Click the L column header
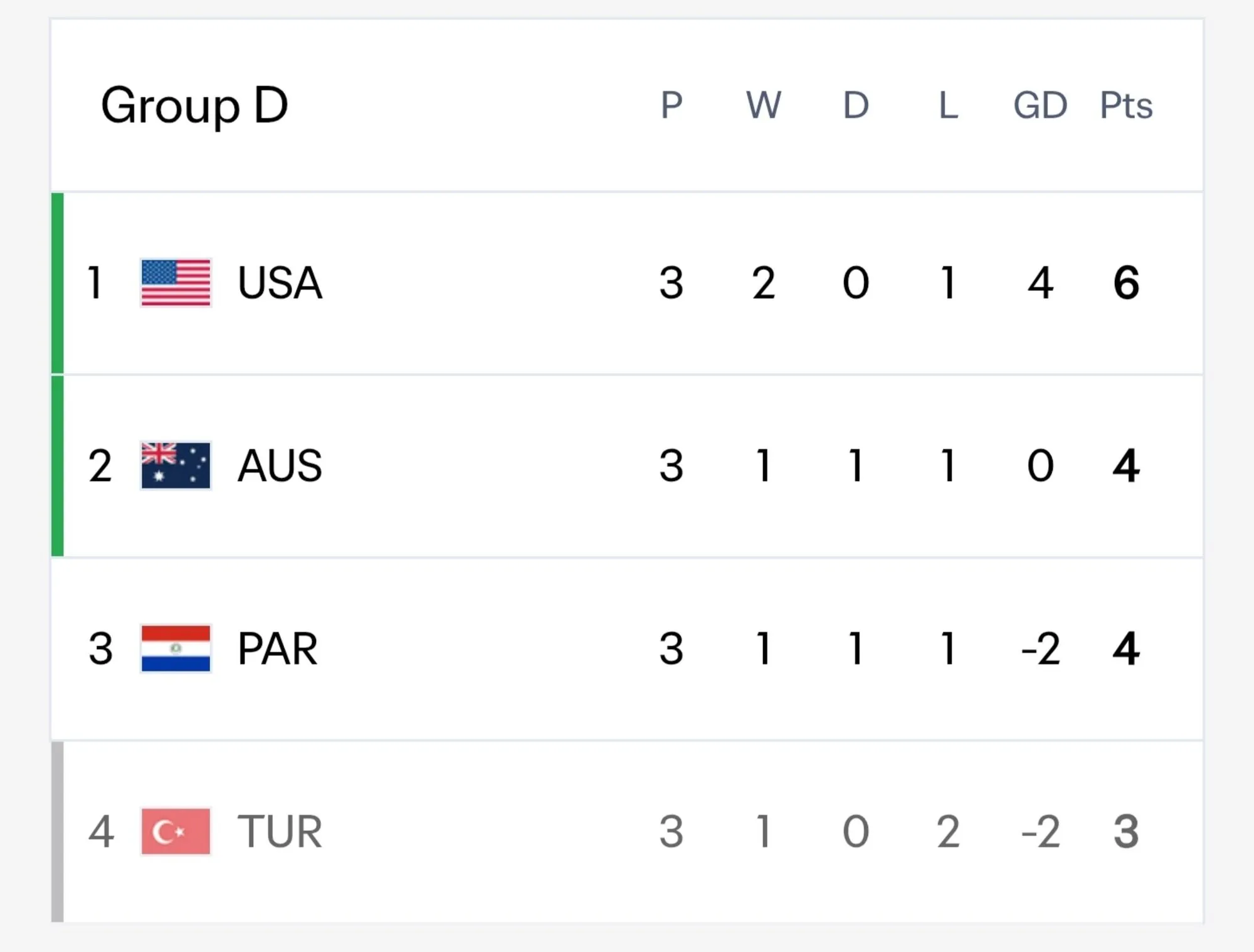This screenshot has width=1254, height=952. coord(948,105)
